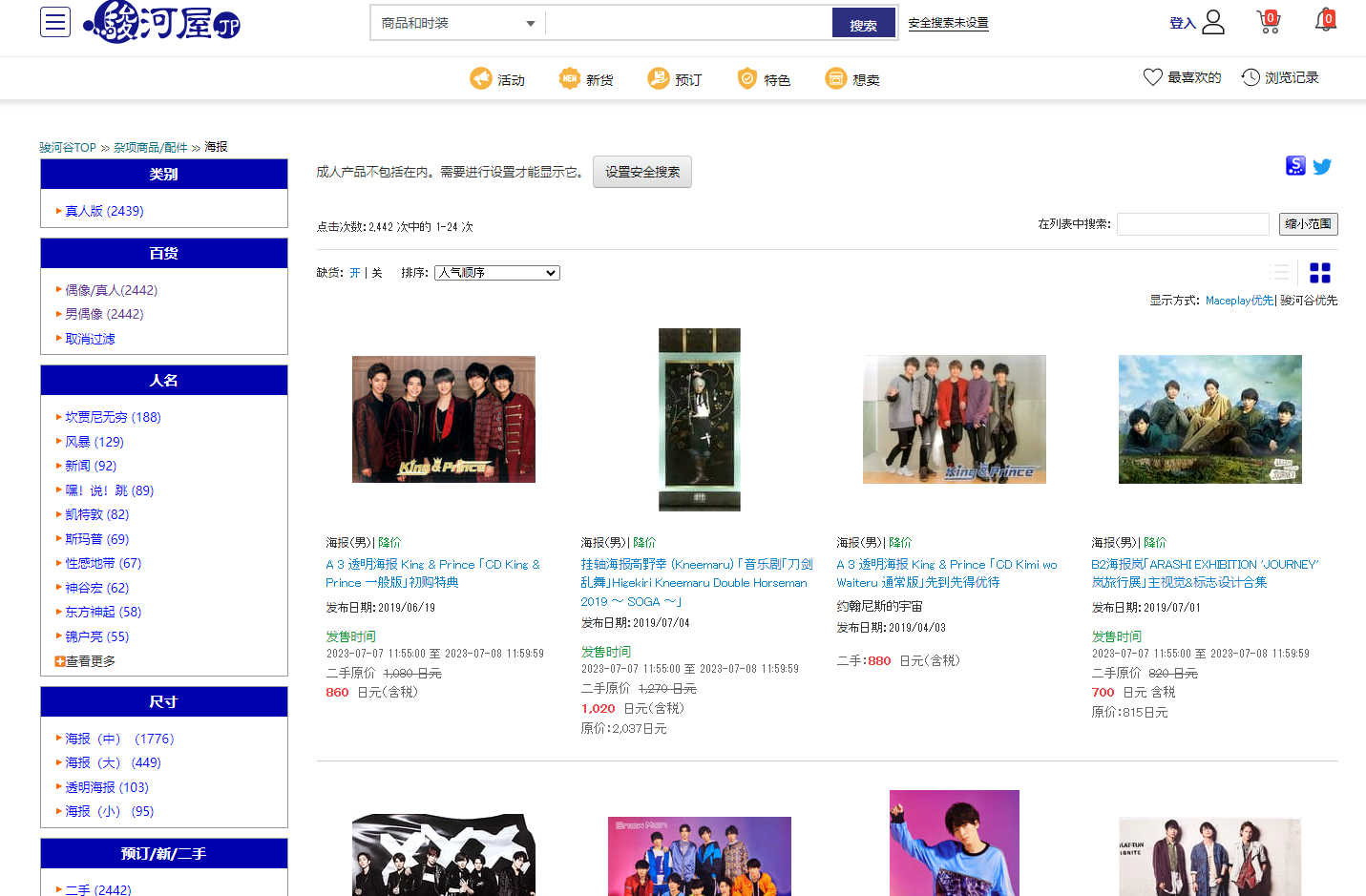
Task: Click into the main search text field
Action: point(688,23)
